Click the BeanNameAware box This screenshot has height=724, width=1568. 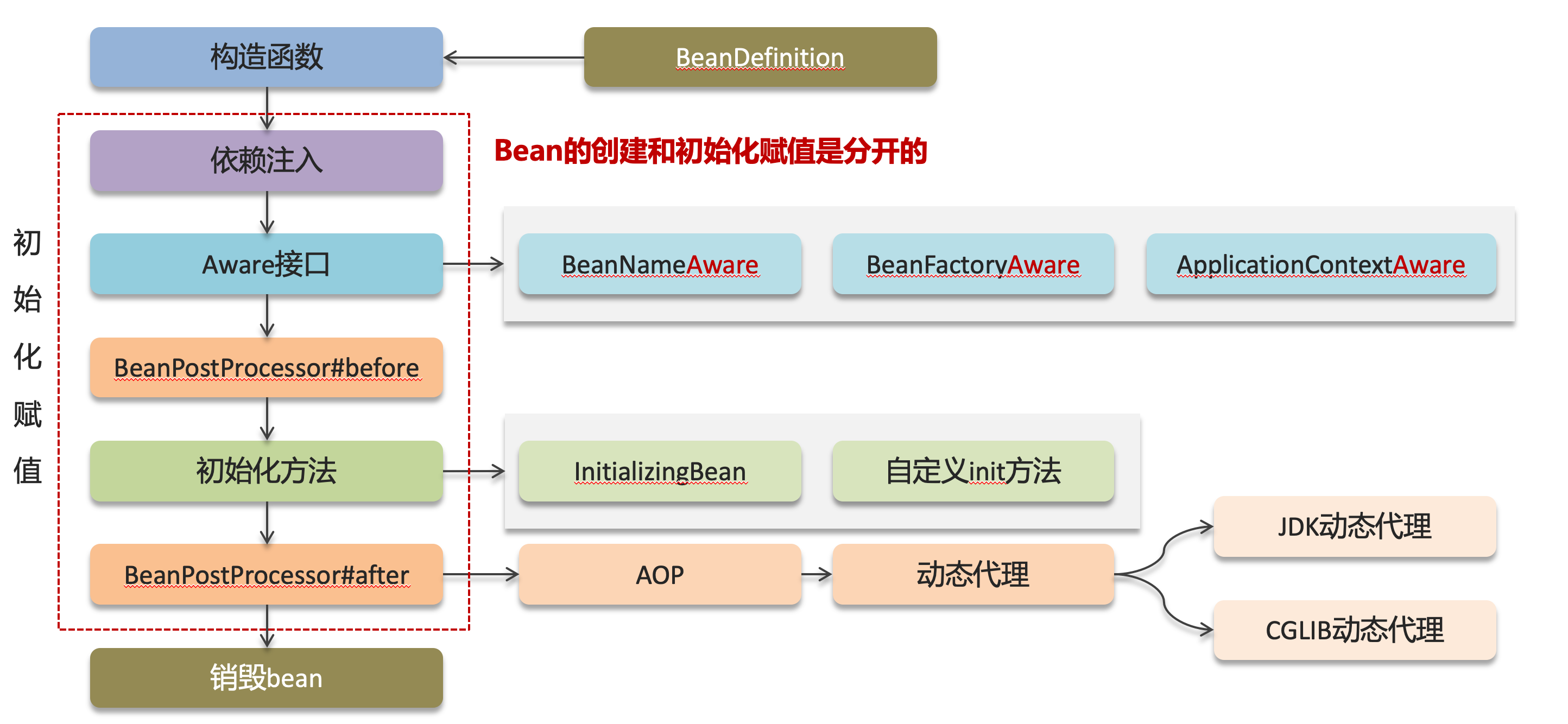pos(660,264)
